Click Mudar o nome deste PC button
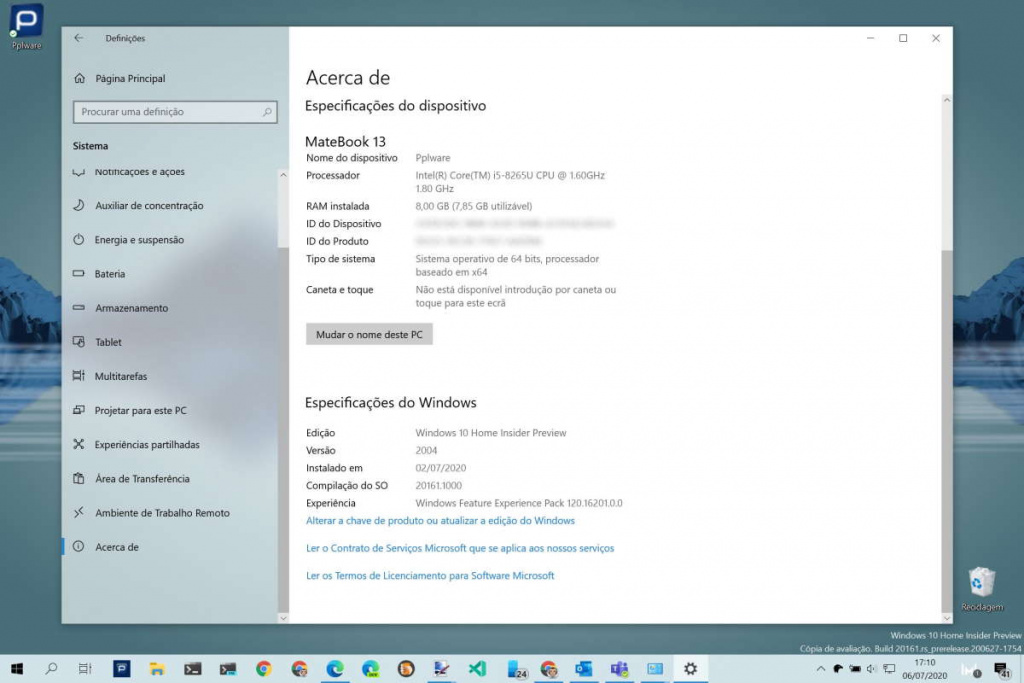This screenshot has width=1024, height=683. pos(369,335)
